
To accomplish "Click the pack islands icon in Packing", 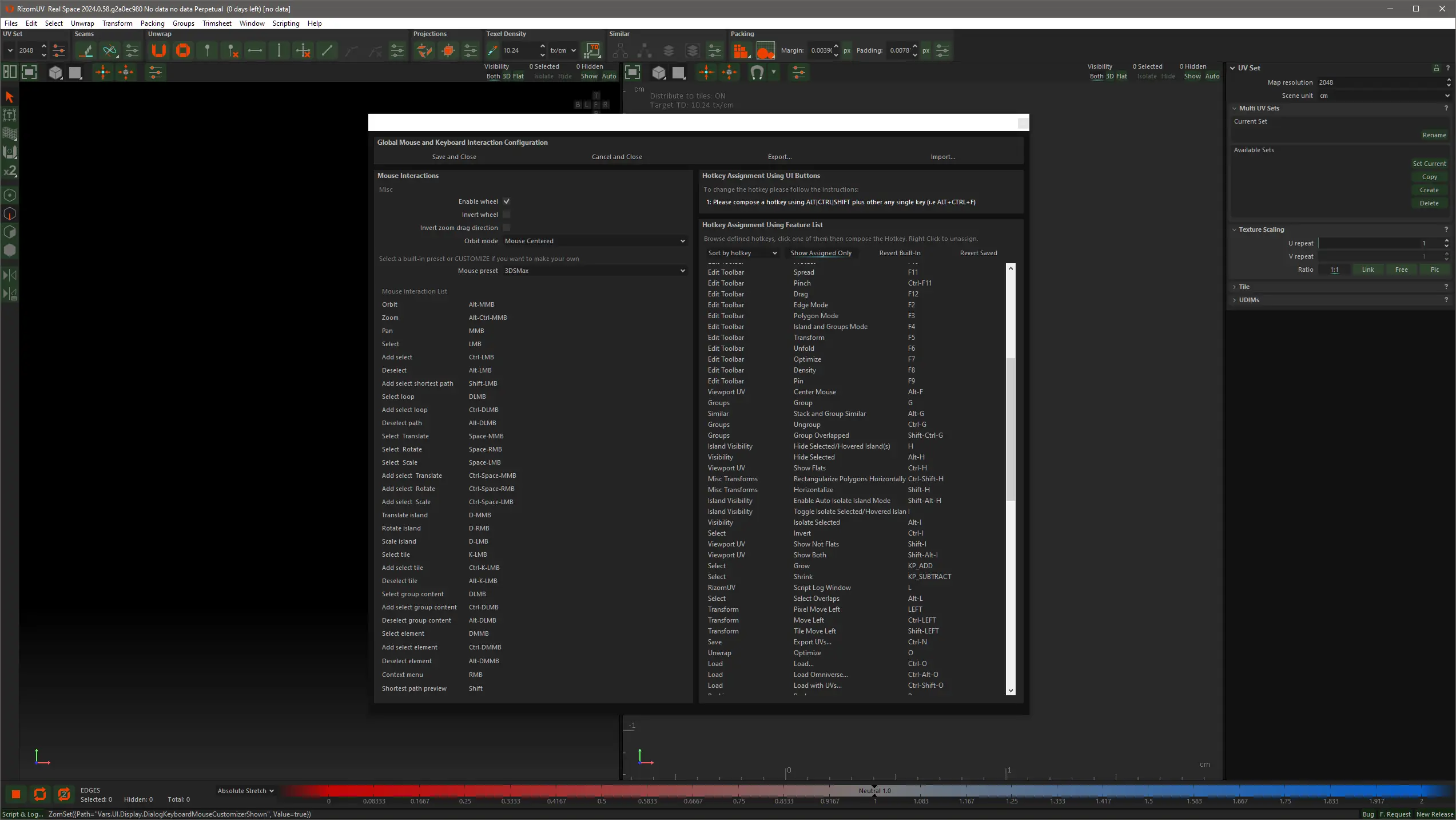I will [741, 50].
